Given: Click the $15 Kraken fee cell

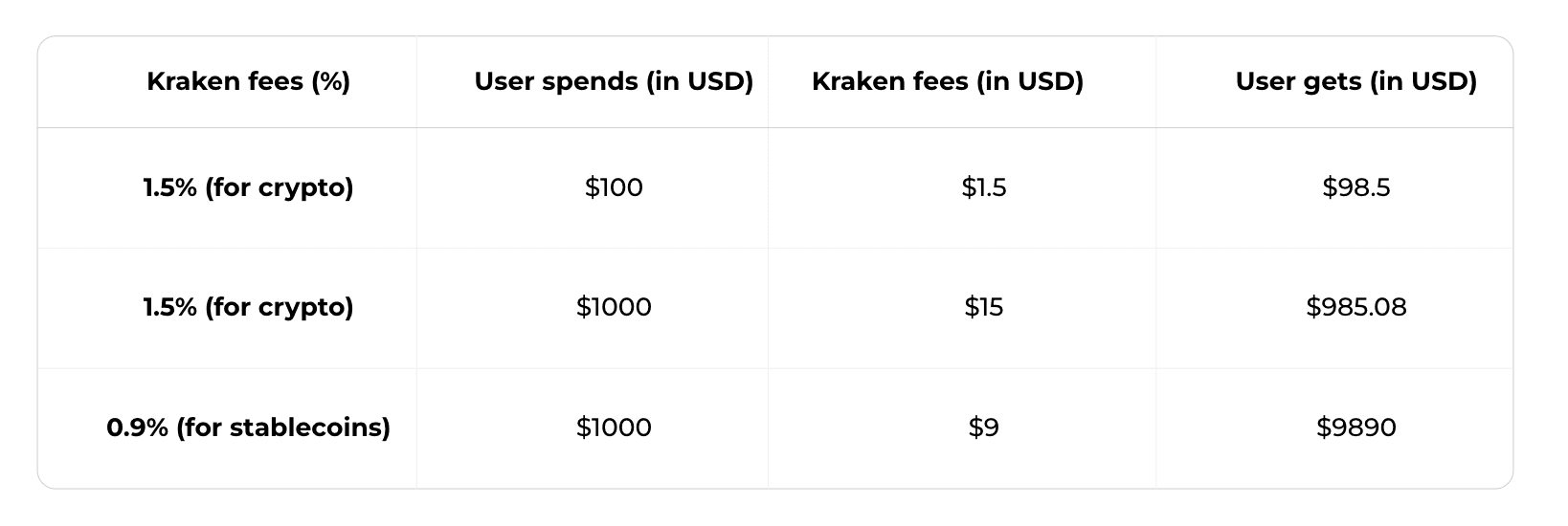Looking at the screenshot, I should coord(984,307).
